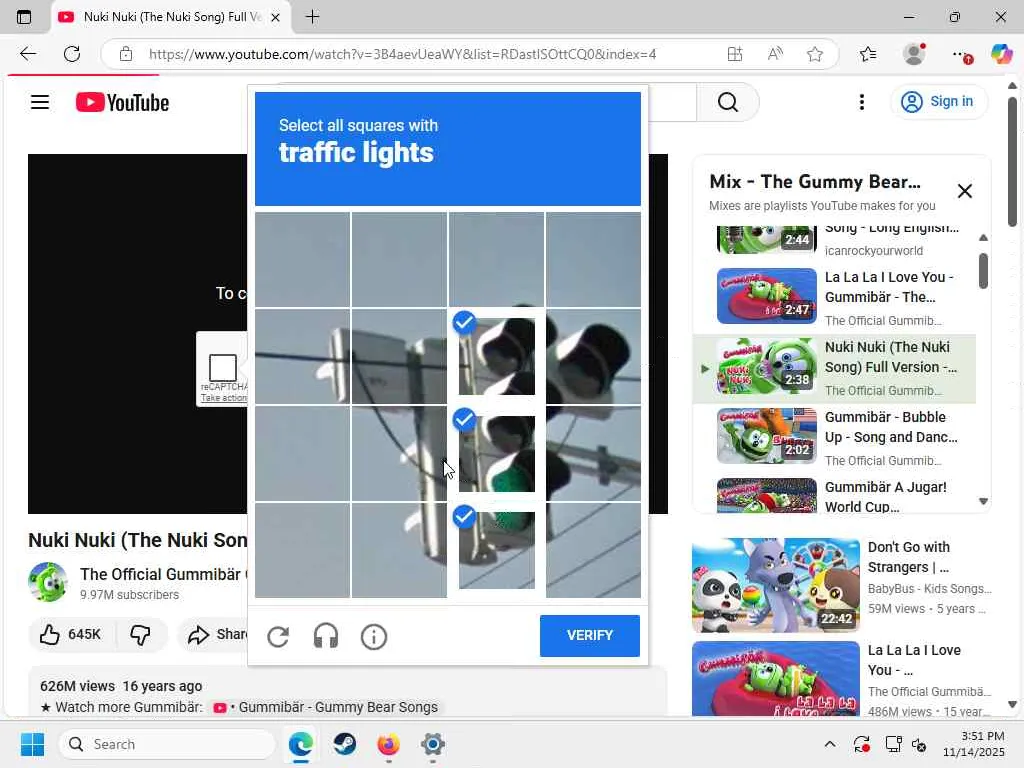Open The Official Gummibär channel avatar

(x=48, y=582)
